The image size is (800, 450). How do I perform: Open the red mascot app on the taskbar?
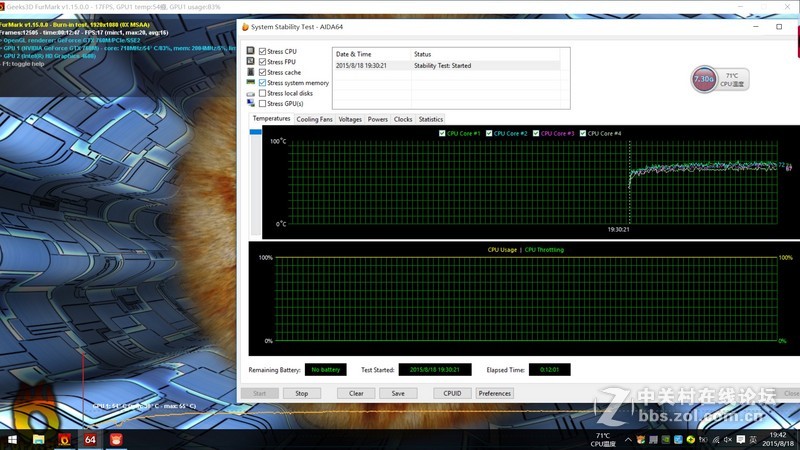[116, 439]
